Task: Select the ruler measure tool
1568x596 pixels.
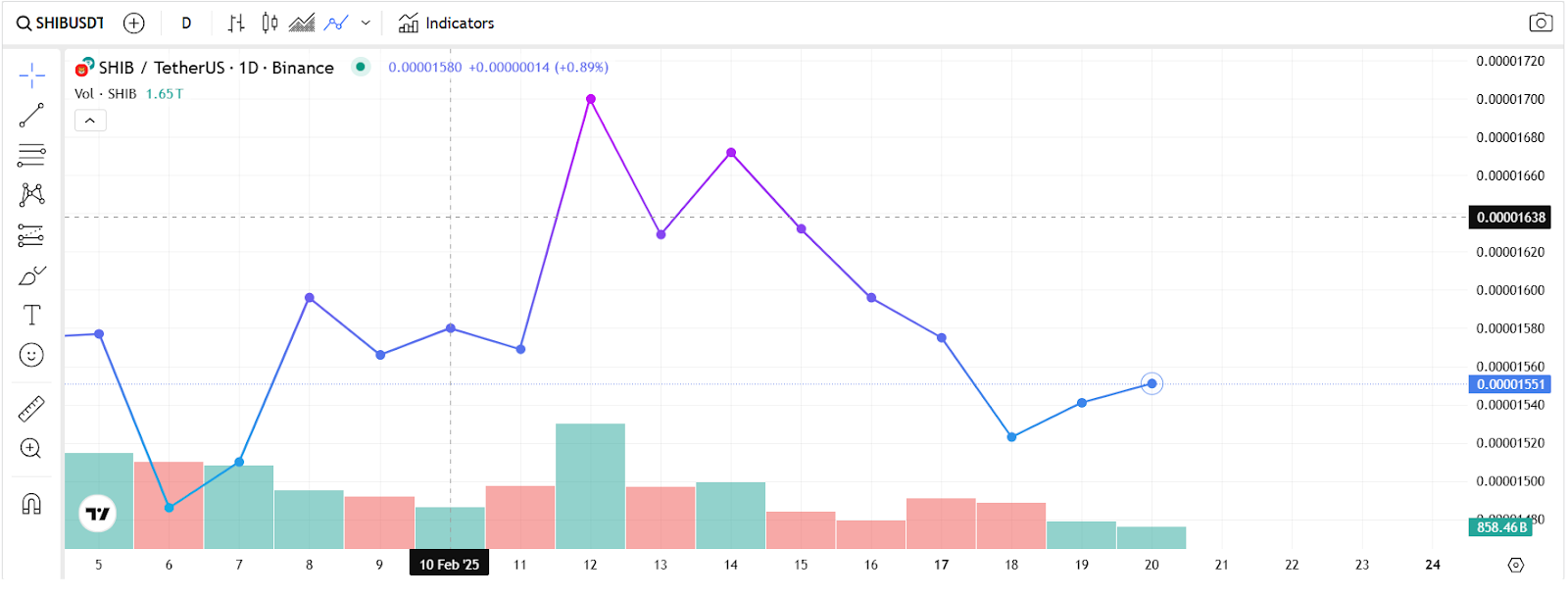Action: click(31, 408)
